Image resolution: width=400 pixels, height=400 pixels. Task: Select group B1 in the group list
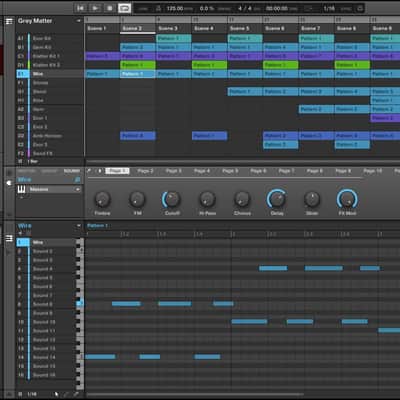point(49,47)
